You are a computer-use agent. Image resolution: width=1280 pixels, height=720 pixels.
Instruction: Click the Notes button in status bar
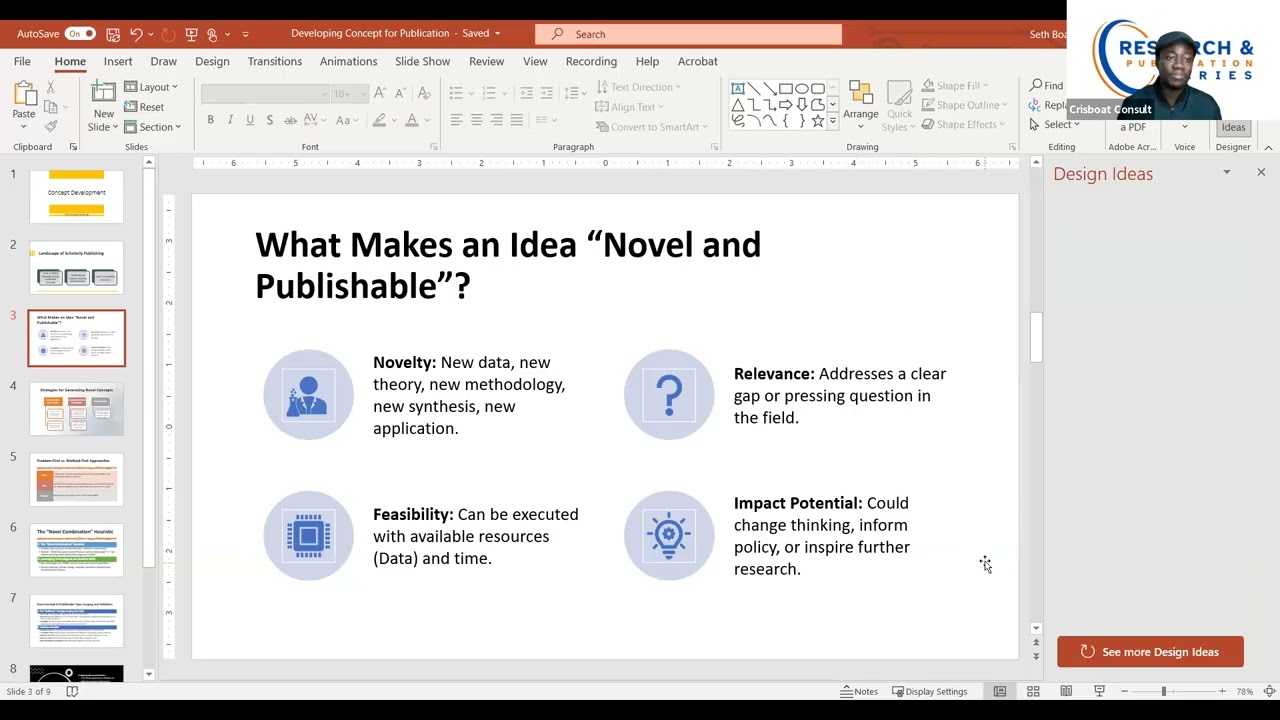point(859,691)
